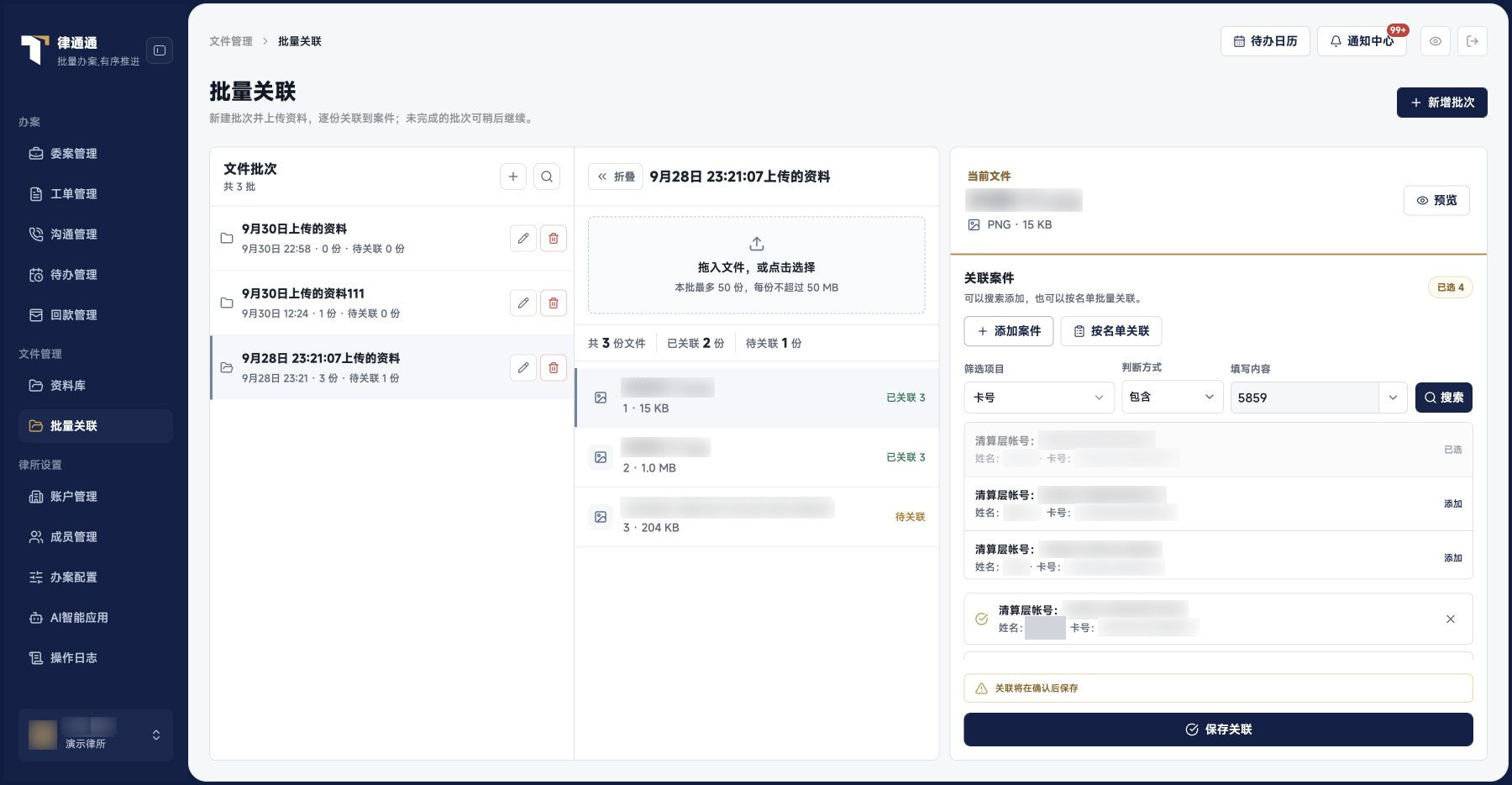Image resolution: width=1512 pixels, height=785 pixels.
Task: Click the logout icon in the top bar
Action: [1473, 41]
